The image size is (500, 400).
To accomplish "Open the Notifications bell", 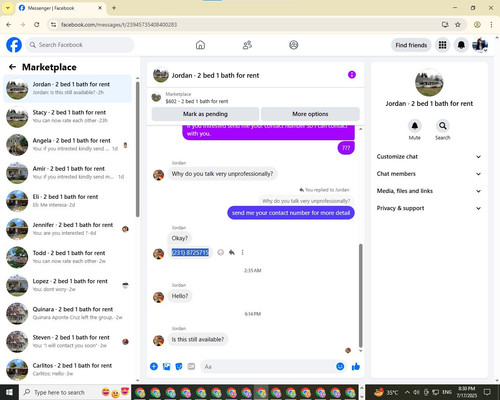I will 461,45.
